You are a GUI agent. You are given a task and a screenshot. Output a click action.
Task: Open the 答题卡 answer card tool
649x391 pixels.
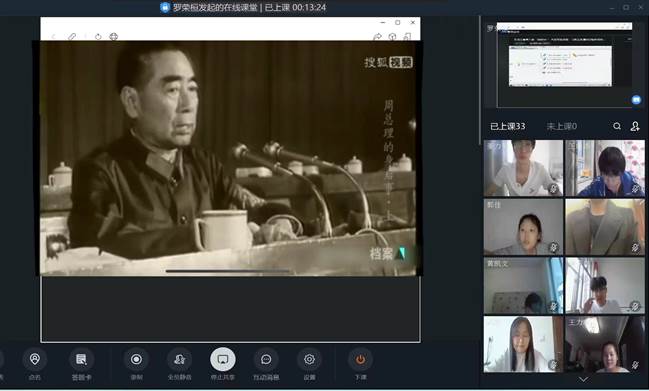81,360
